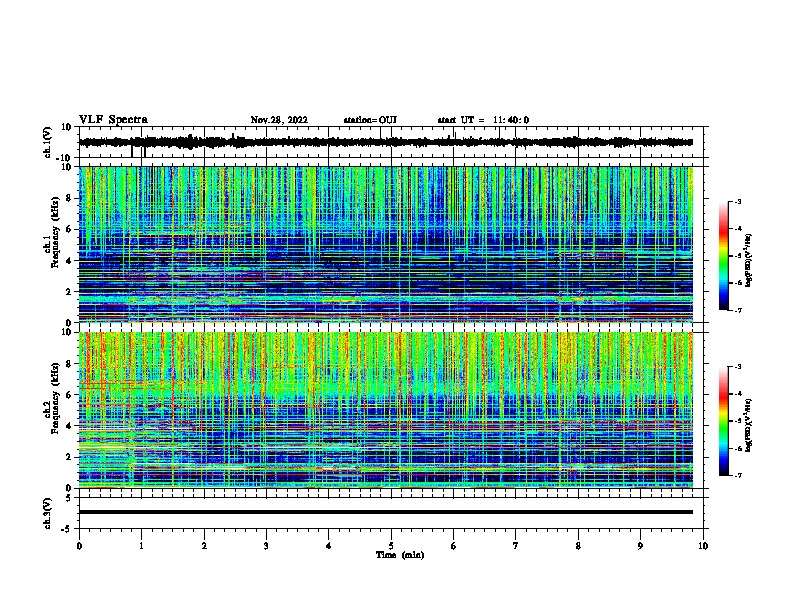Image resolution: width=792 pixels, height=612 pixels.
Task: Click the time axis tick label "6"
Action: pyautogui.click(x=454, y=546)
